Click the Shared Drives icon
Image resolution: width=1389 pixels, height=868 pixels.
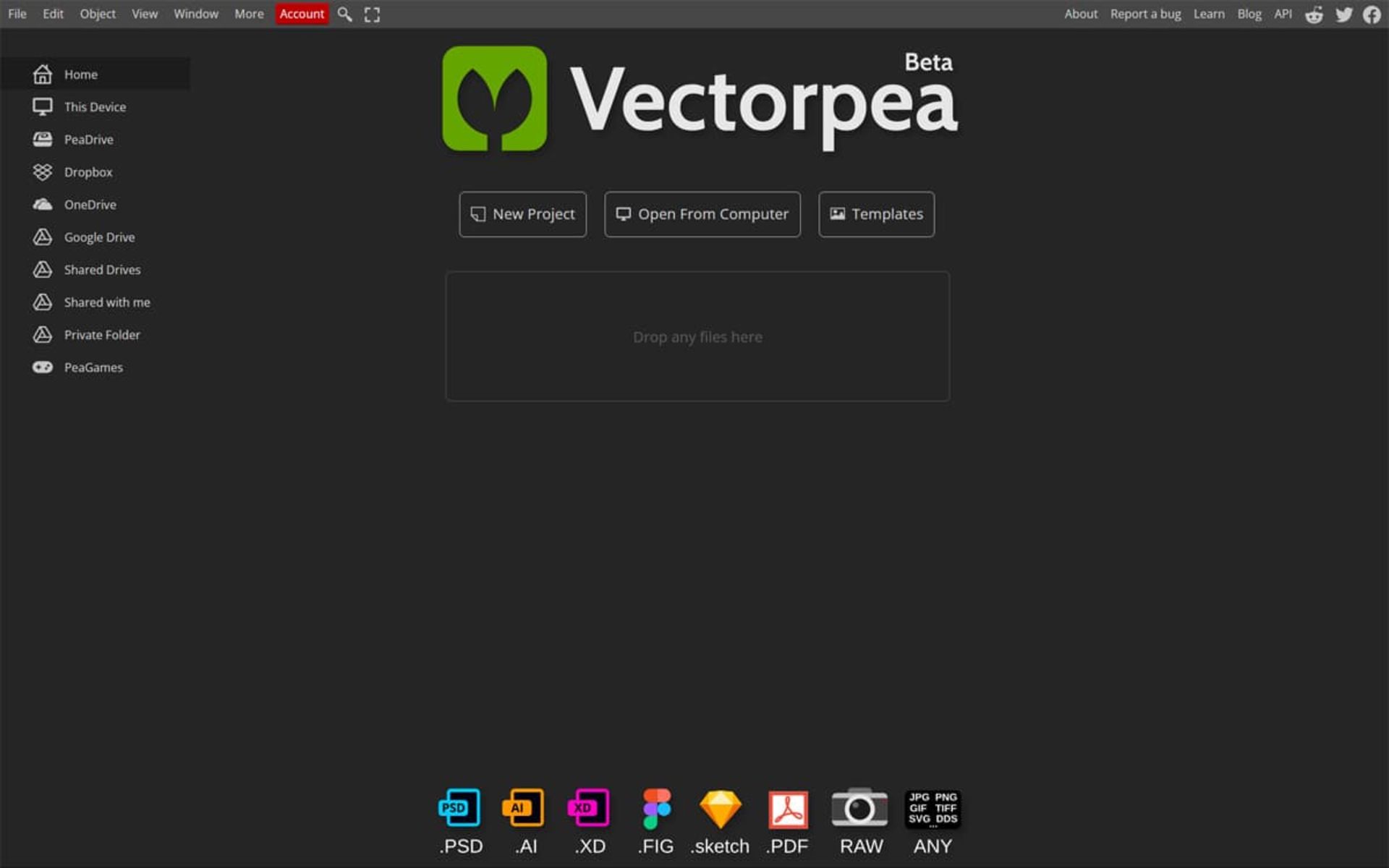(x=43, y=269)
